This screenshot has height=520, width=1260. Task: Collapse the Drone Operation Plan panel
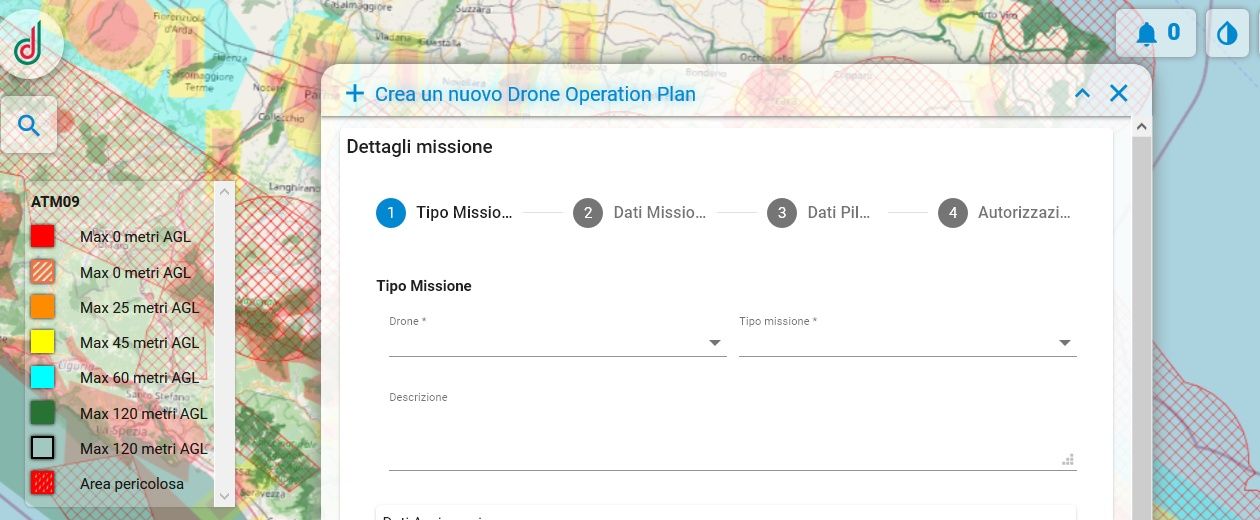(1082, 93)
